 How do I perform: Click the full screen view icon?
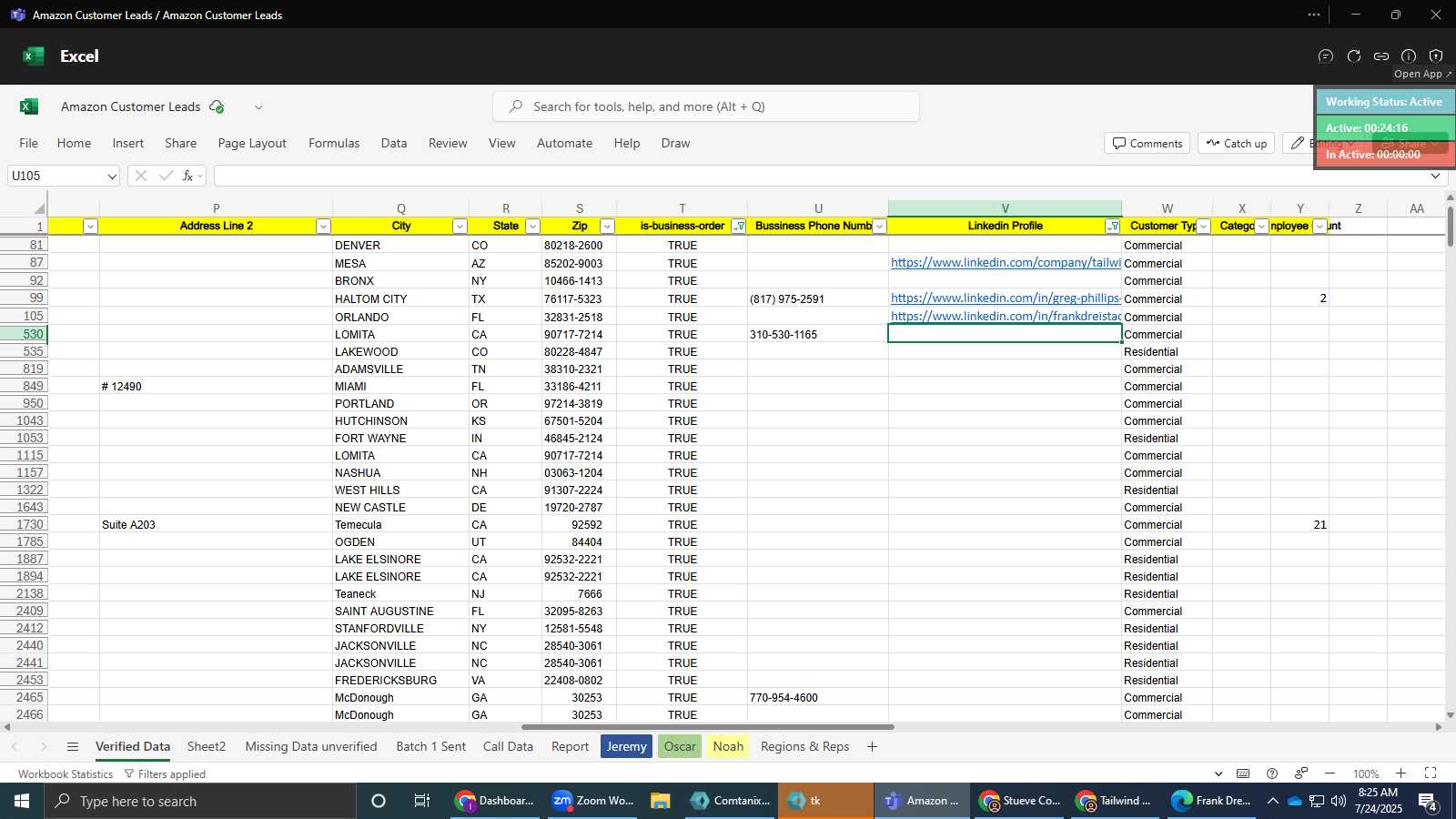click(1431, 773)
